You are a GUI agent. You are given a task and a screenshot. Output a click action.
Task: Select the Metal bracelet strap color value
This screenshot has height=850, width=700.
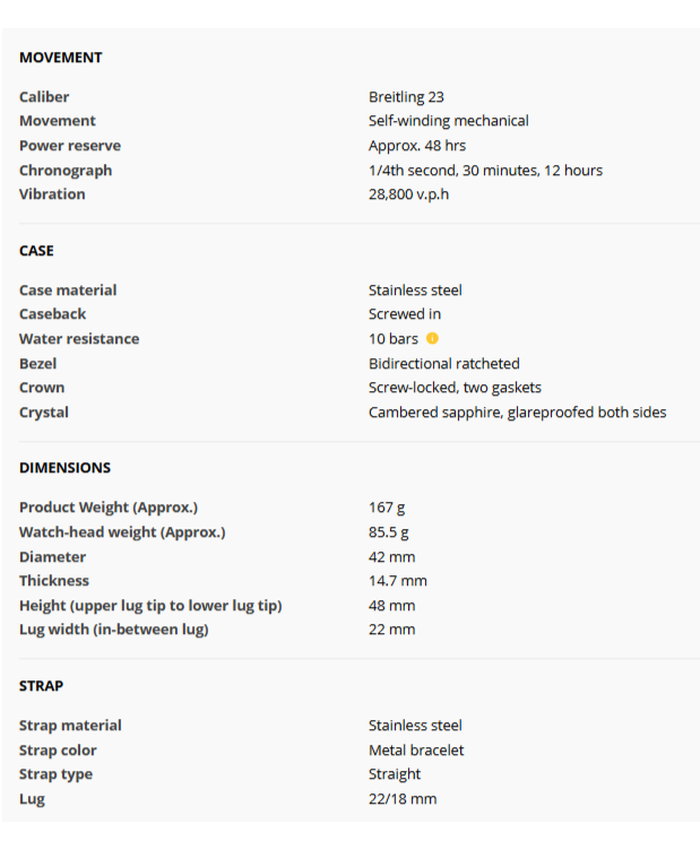[416, 750]
